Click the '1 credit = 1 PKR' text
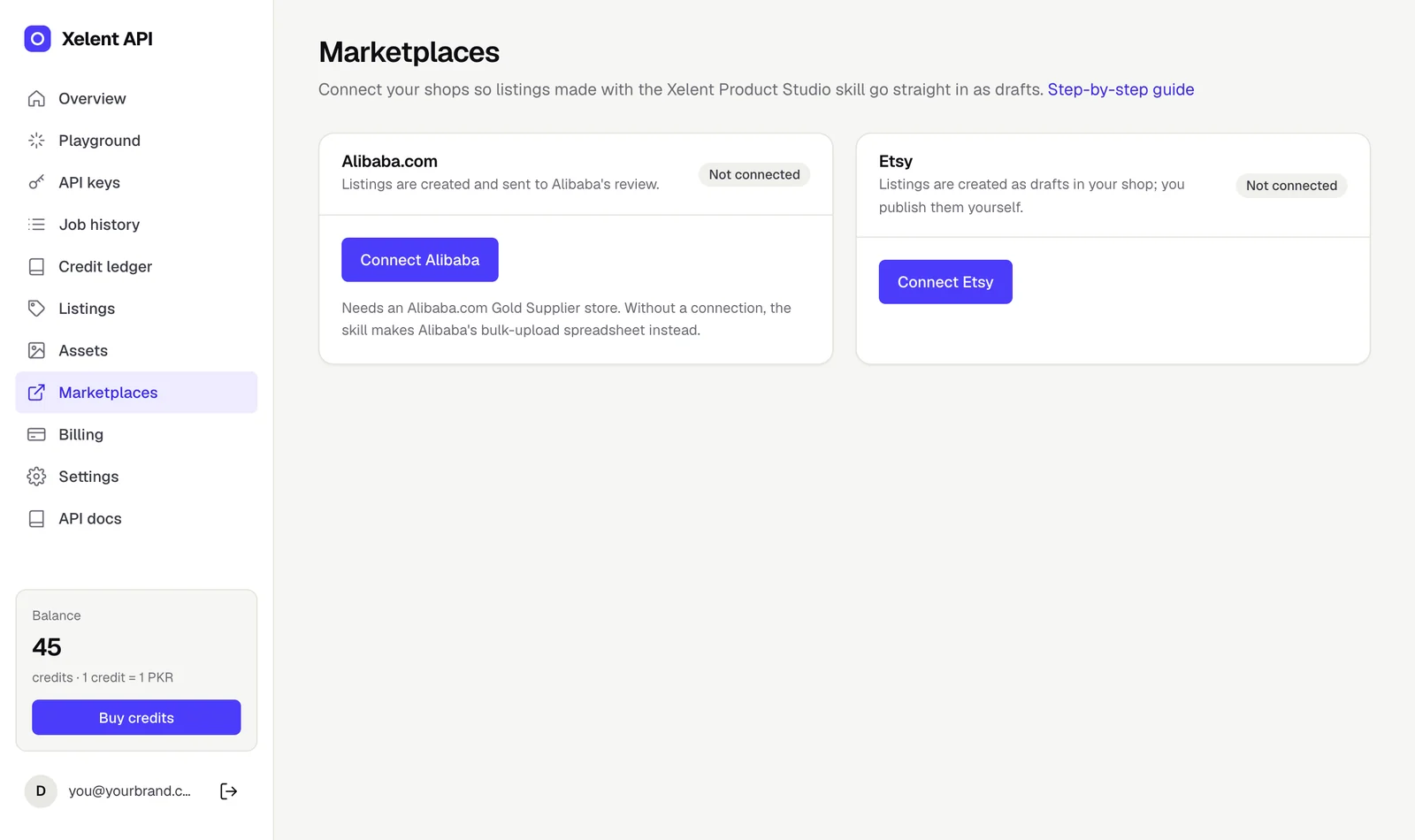 click(x=127, y=677)
